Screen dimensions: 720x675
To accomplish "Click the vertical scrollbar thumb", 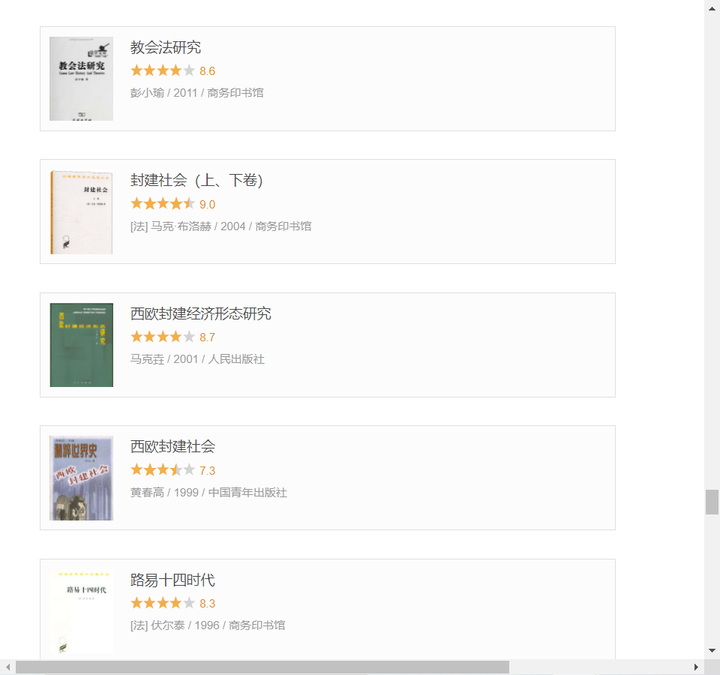I will [x=712, y=502].
